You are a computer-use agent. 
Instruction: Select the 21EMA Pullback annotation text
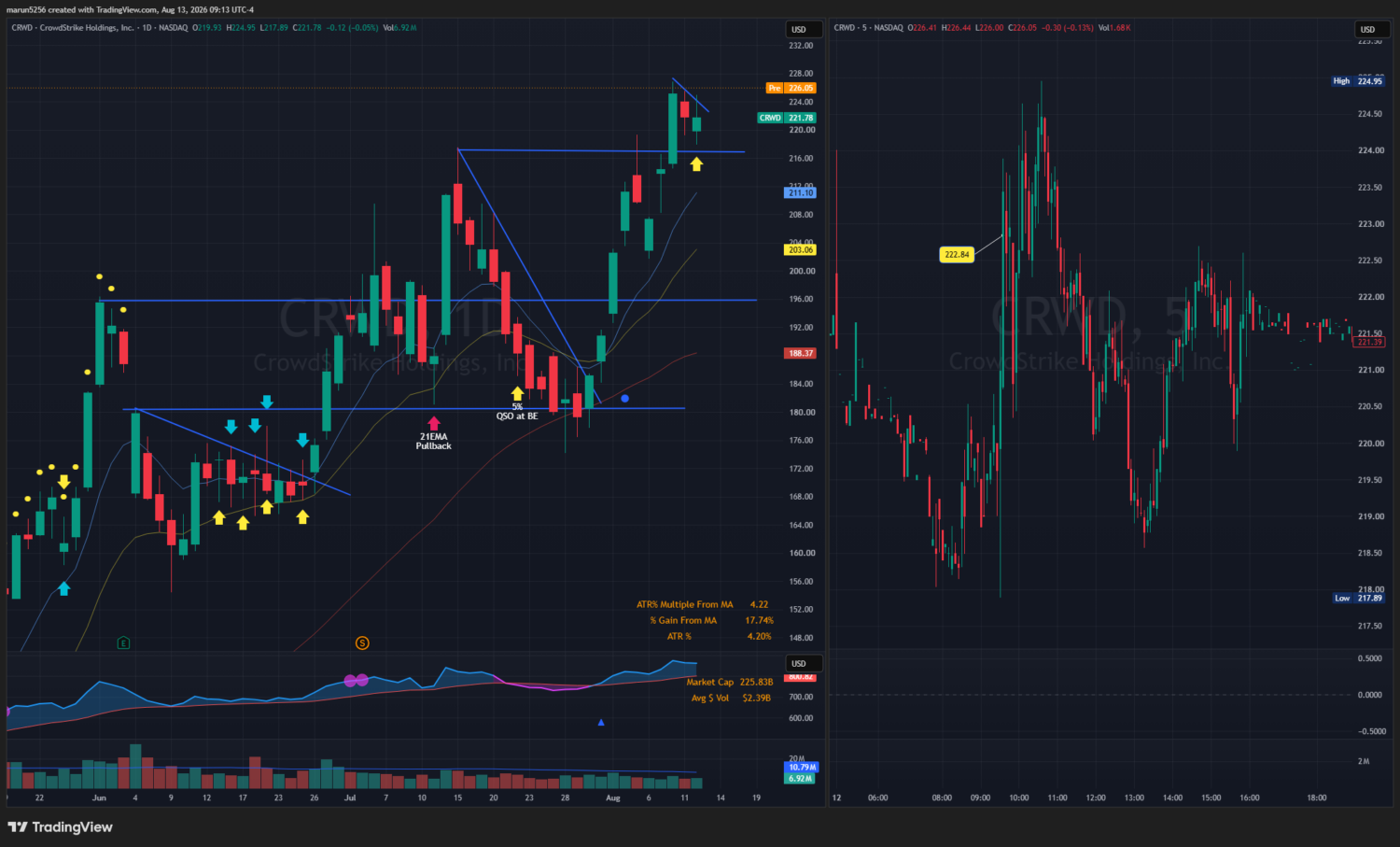434,442
